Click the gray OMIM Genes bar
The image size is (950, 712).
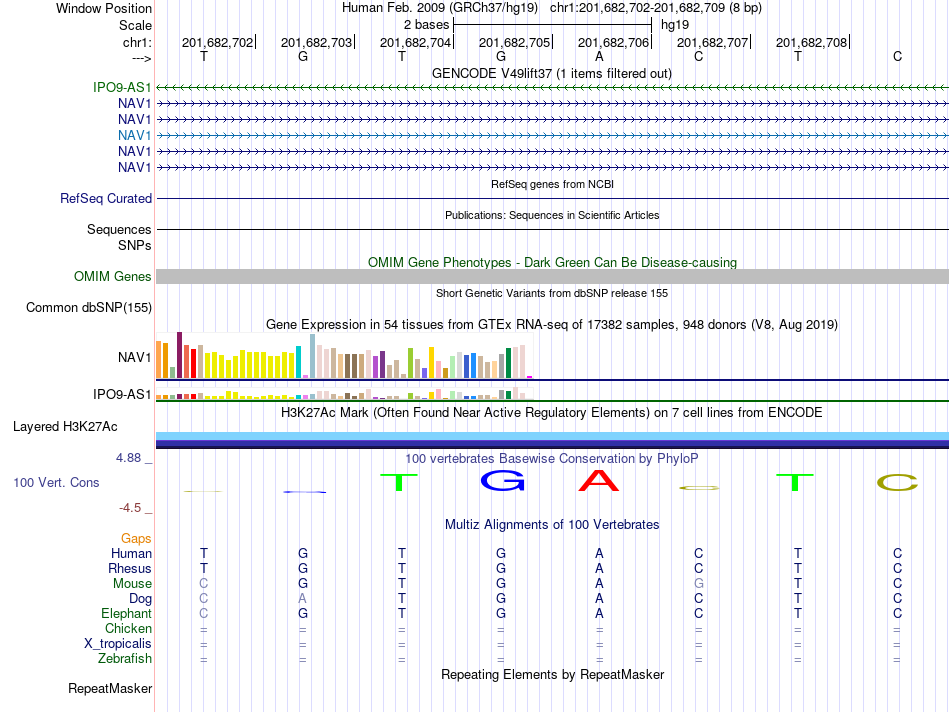552,276
